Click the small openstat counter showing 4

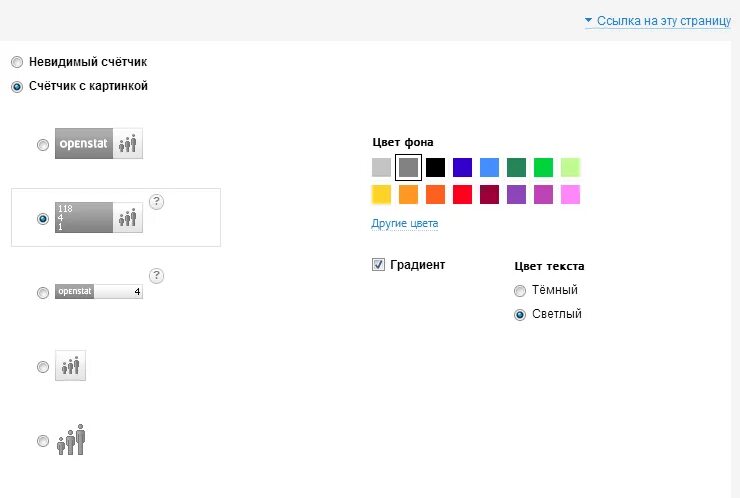[x=98, y=292]
